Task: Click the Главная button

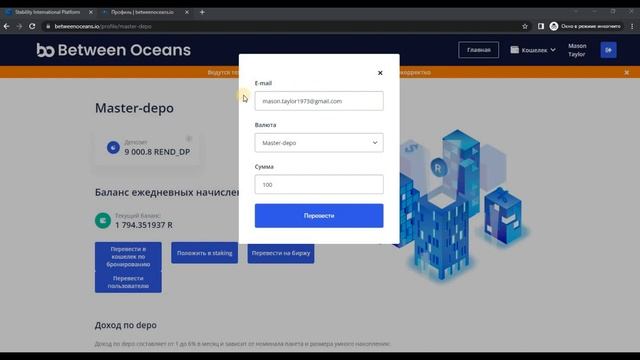Action: click(x=478, y=50)
